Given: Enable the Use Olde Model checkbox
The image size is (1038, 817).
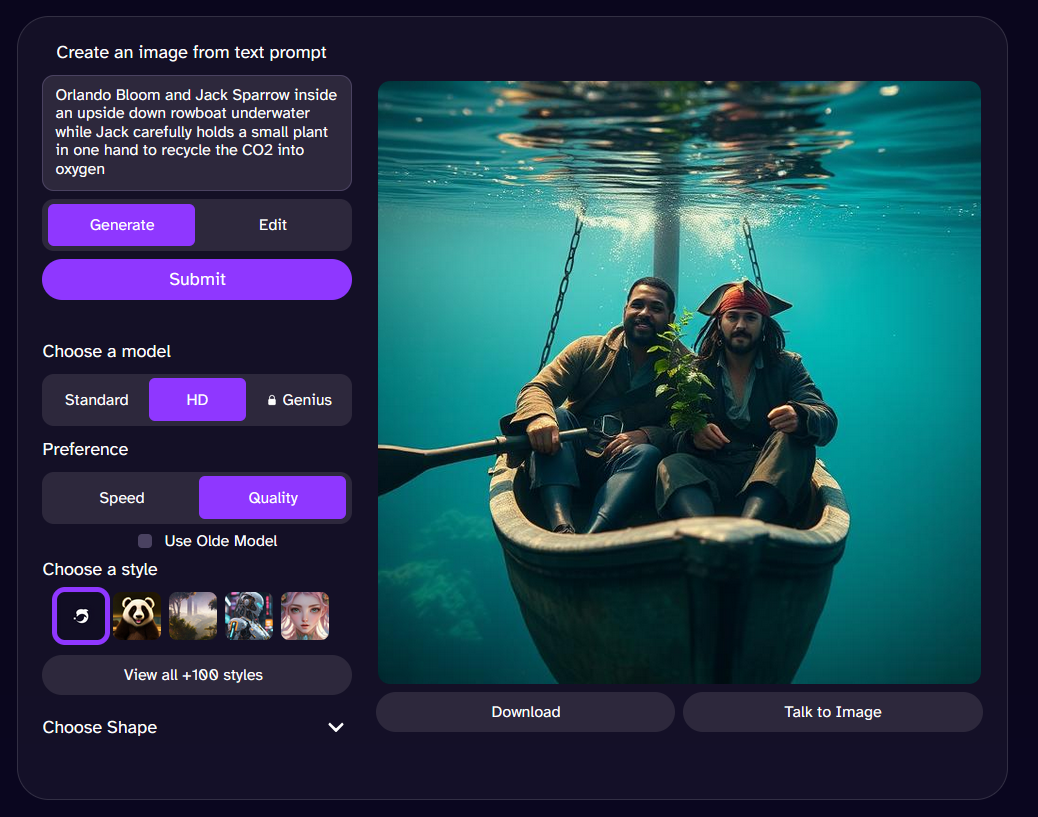Looking at the screenshot, I should [145, 541].
